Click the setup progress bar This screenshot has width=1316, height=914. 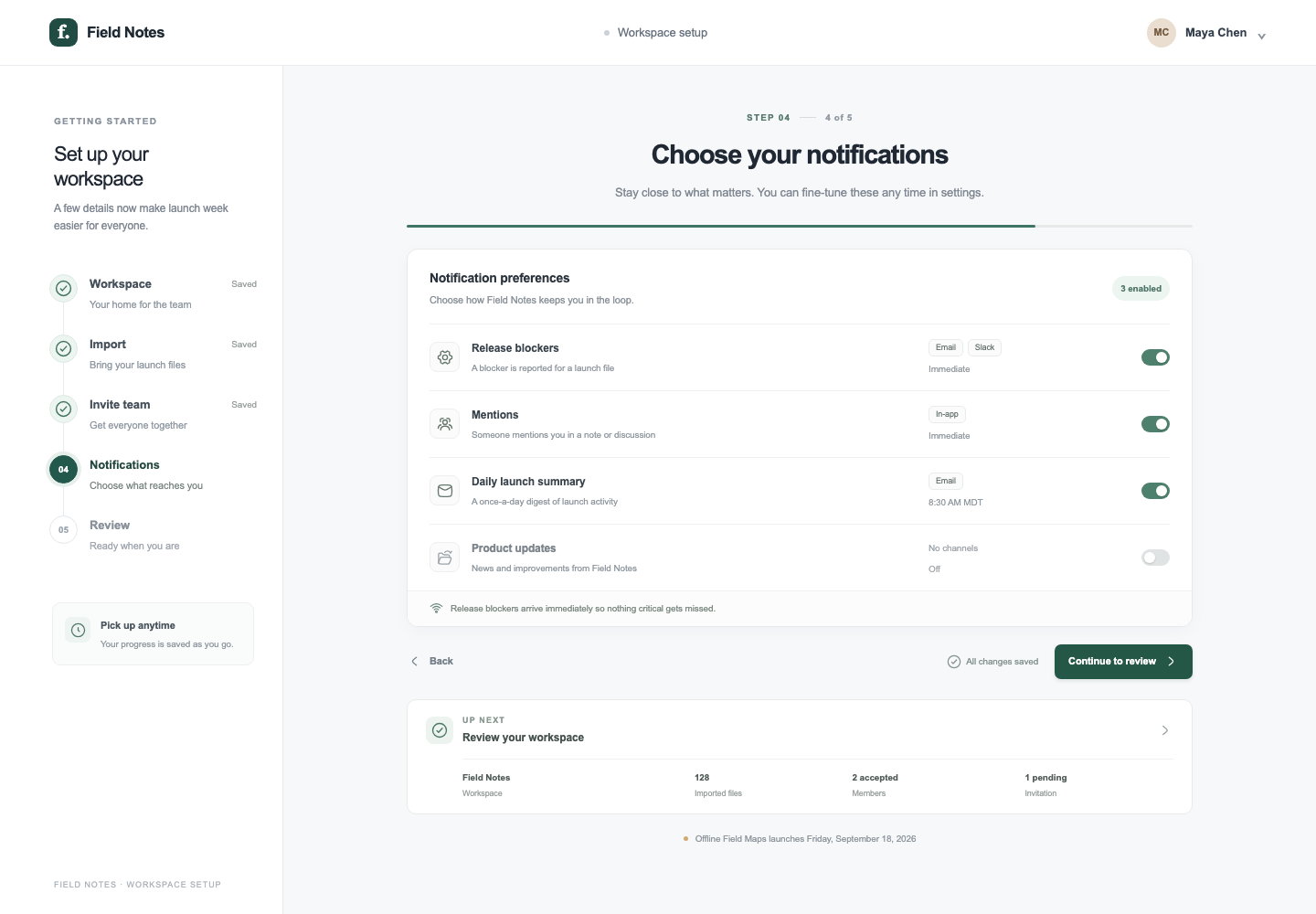pos(800,226)
